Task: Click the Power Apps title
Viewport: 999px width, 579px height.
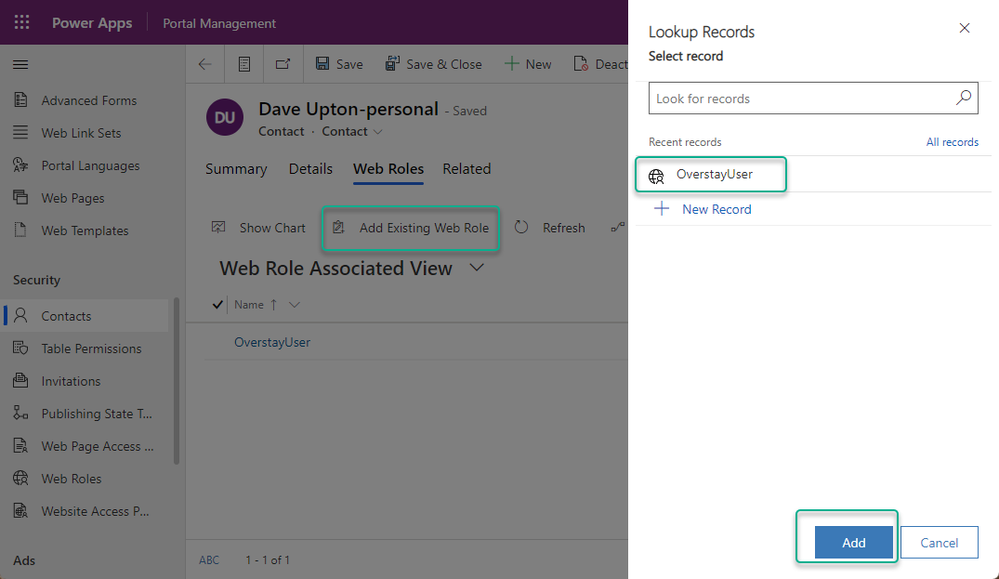Action: pyautogui.click(x=92, y=23)
